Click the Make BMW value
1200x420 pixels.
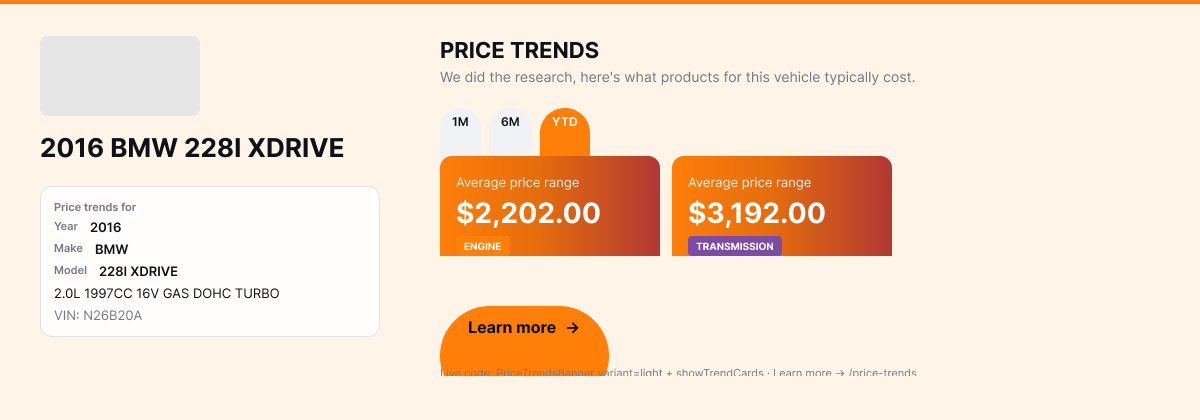(112, 249)
